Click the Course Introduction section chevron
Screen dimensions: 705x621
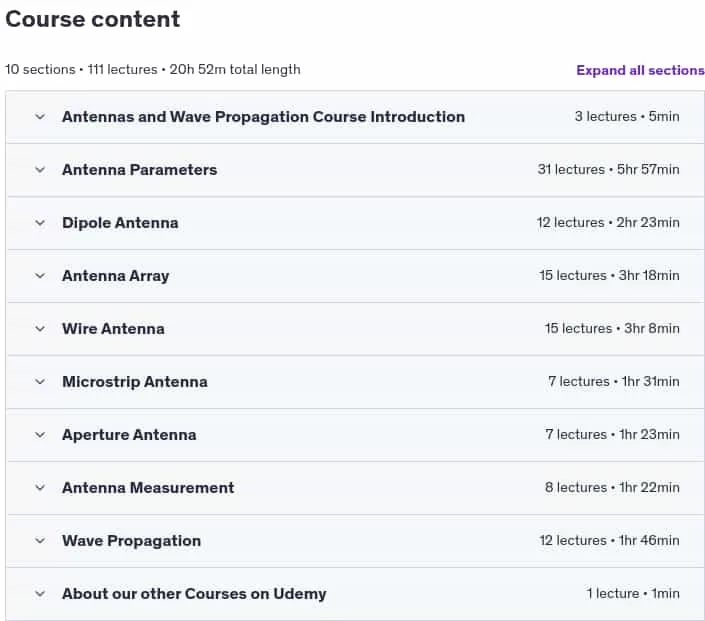40,117
